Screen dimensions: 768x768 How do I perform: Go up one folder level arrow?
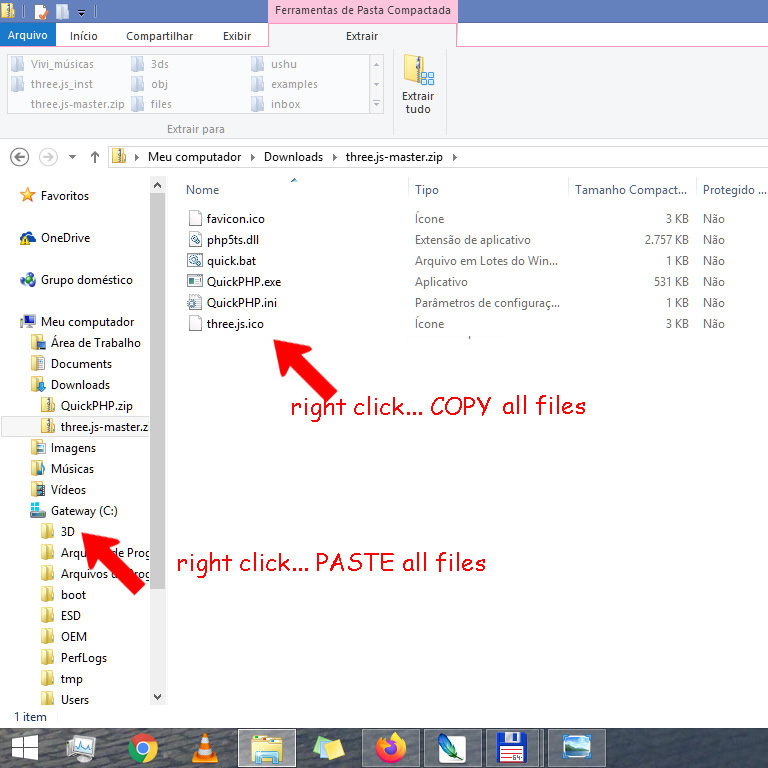[95, 157]
